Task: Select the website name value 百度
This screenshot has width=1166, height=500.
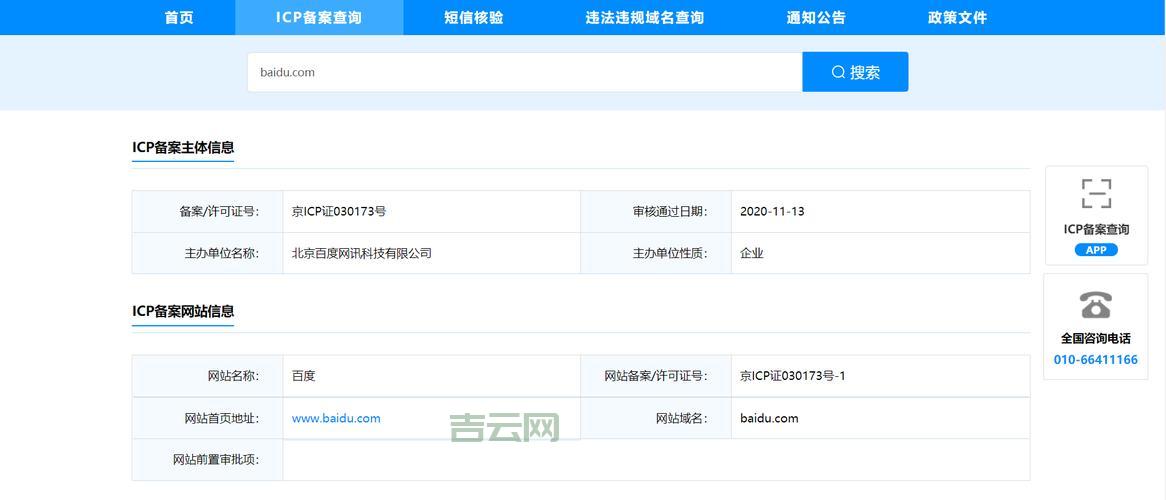Action: 303,376
